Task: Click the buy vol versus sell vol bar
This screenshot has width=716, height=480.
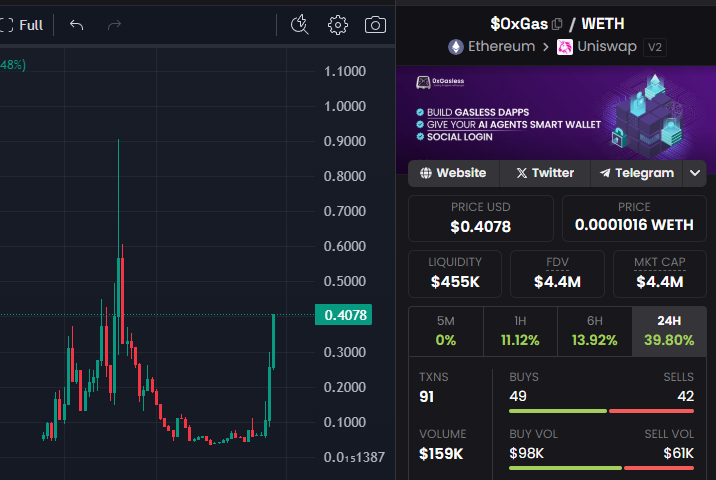Action: [x=601, y=468]
